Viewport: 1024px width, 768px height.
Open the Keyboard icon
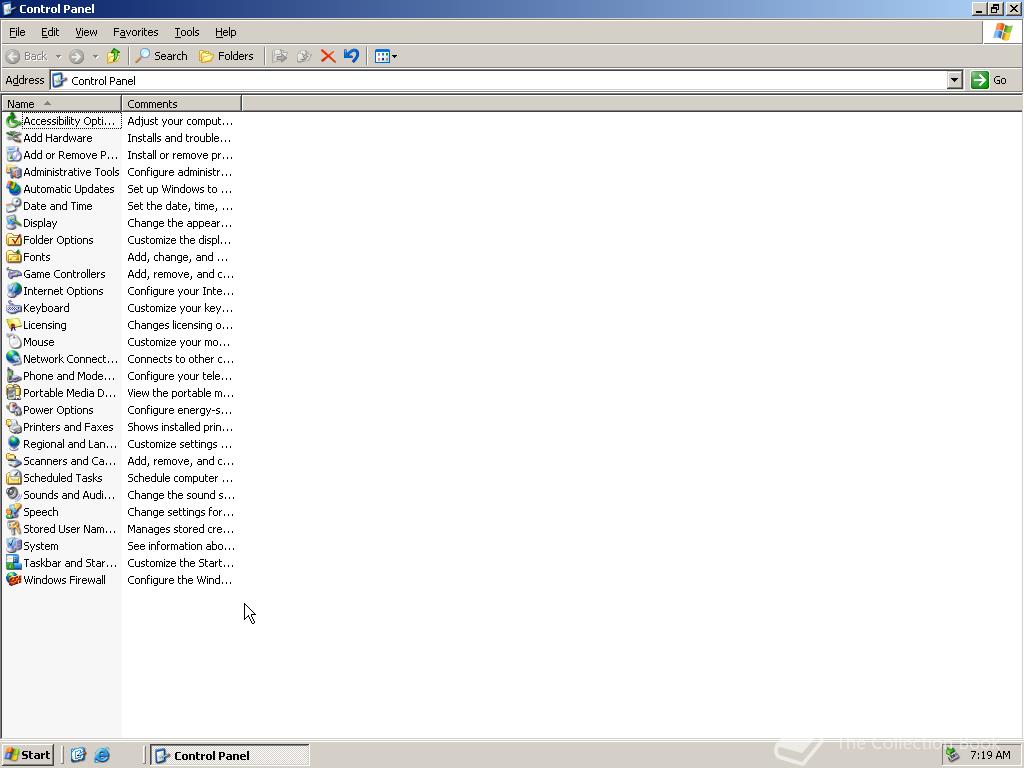tap(14, 308)
